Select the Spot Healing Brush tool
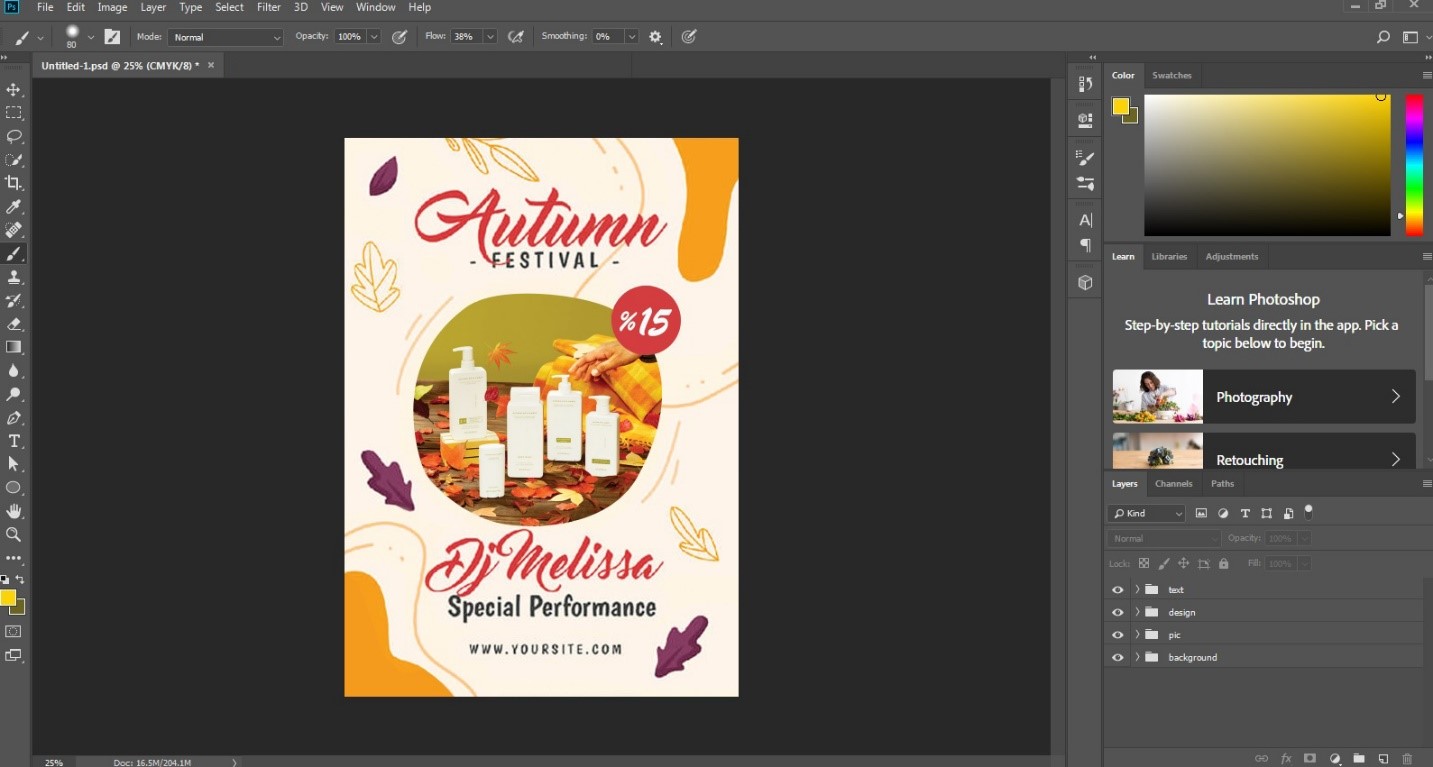 point(14,230)
